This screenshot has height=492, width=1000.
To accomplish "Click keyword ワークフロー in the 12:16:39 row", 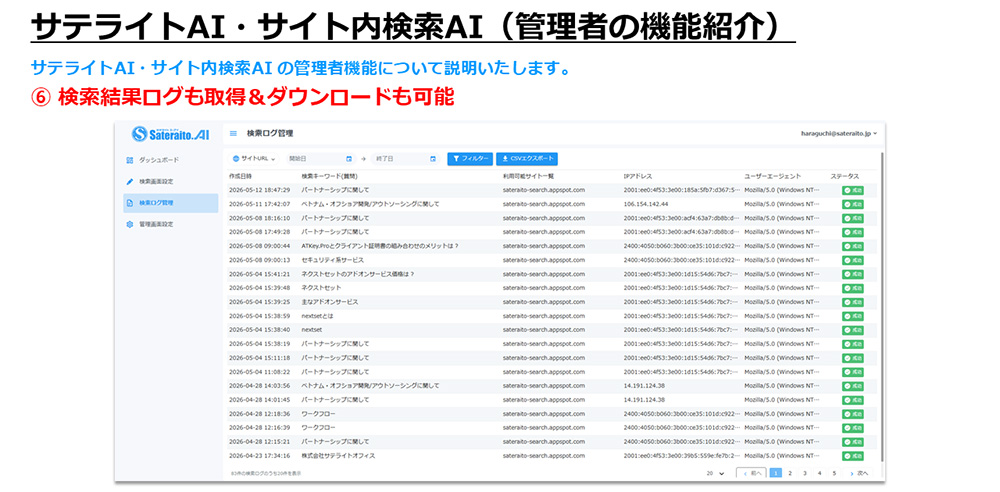I will pos(318,428).
